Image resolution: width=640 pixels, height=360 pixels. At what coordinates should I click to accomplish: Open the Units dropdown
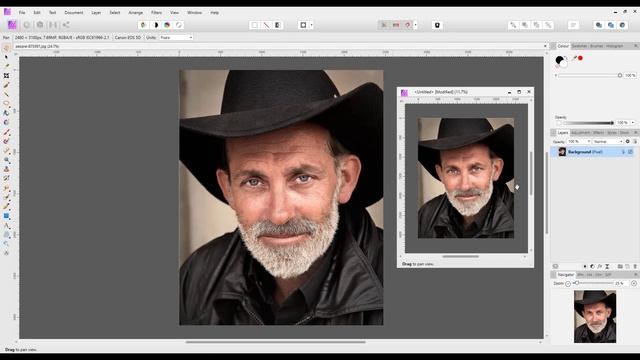[x=176, y=38]
